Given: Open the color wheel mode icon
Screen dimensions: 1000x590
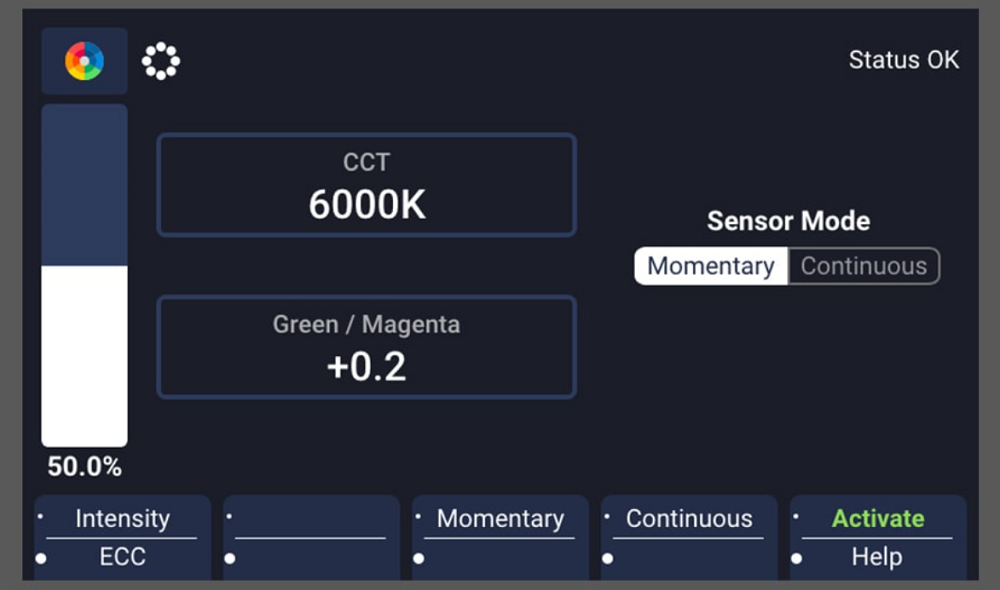Looking at the screenshot, I should [84, 61].
